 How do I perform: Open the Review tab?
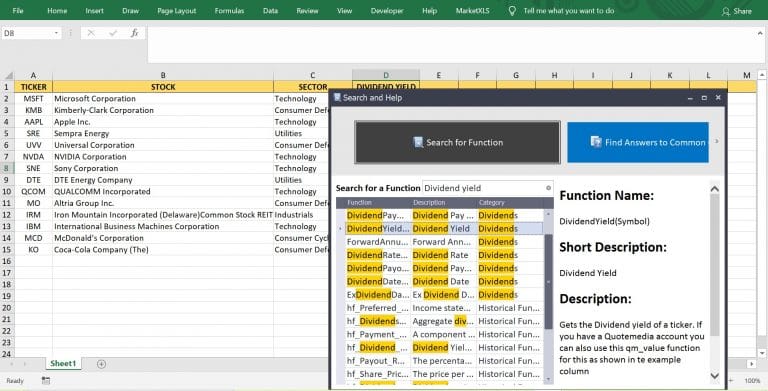click(308, 11)
